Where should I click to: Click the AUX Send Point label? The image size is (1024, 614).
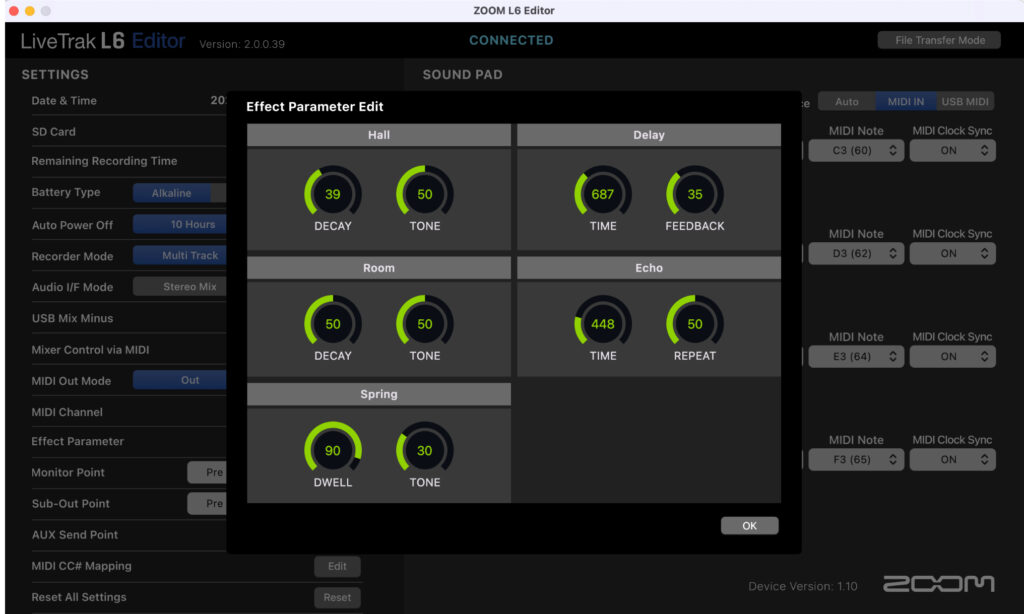pos(75,534)
